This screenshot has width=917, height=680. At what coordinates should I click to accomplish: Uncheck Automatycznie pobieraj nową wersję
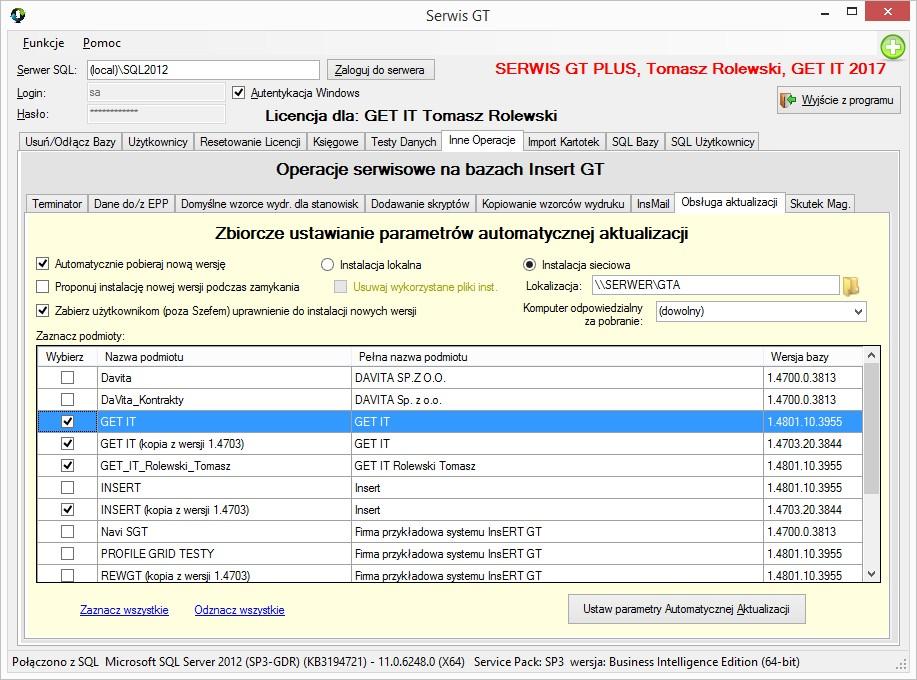pyautogui.click(x=42, y=264)
